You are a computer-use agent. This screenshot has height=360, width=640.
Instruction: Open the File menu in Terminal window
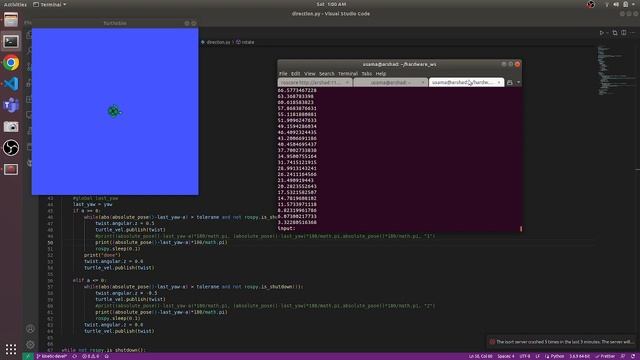coord(283,73)
